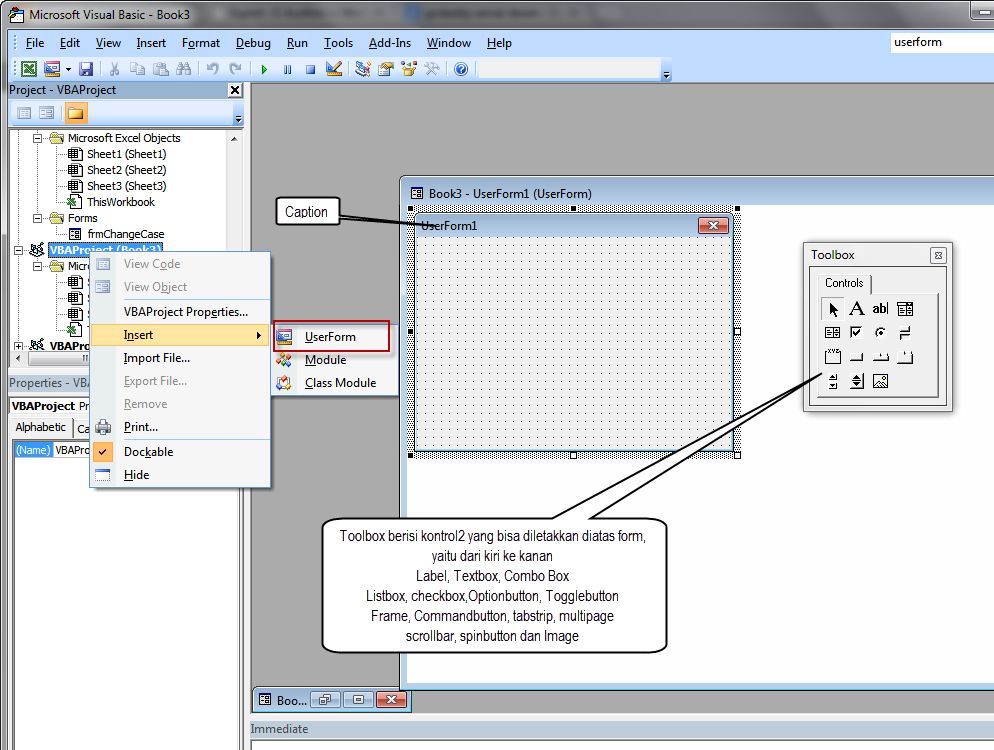Open the Debug menu
The height and width of the screenshot is (750, 994).
pos(253,43)
